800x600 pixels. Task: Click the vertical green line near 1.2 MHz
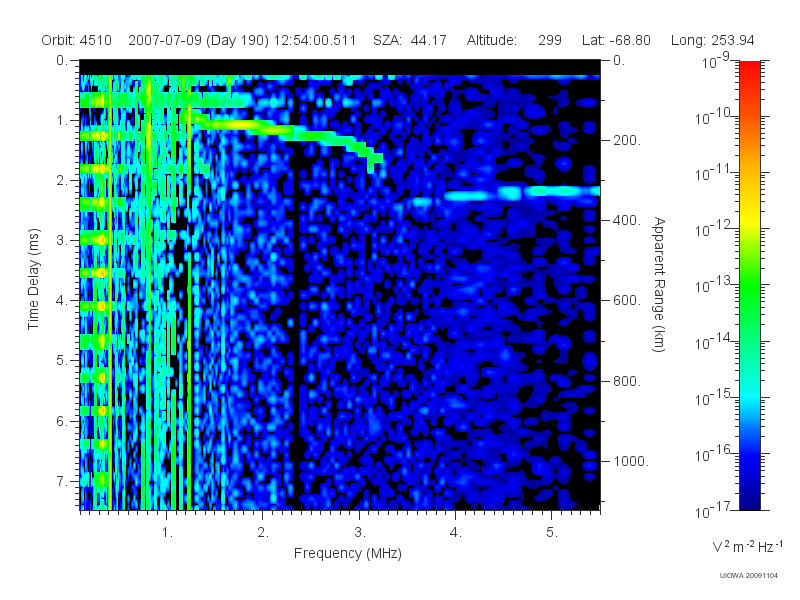(189, 306)
